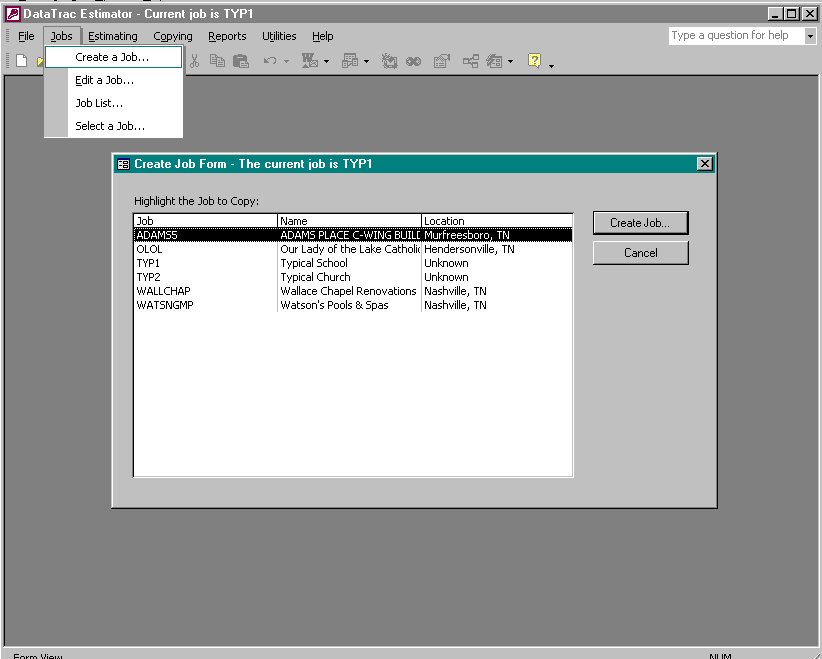Screen dimensions: 822x659
Task: Expand the New Object dropdown arrow
Action: [x=510, y=61]
